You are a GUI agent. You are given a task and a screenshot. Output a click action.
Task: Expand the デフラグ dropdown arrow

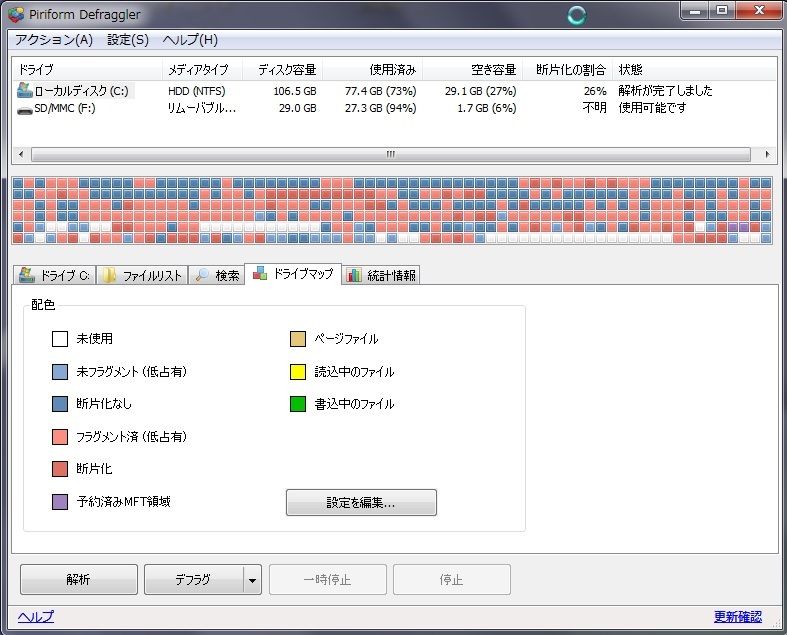pyautogui.click(x=252, y=580)
